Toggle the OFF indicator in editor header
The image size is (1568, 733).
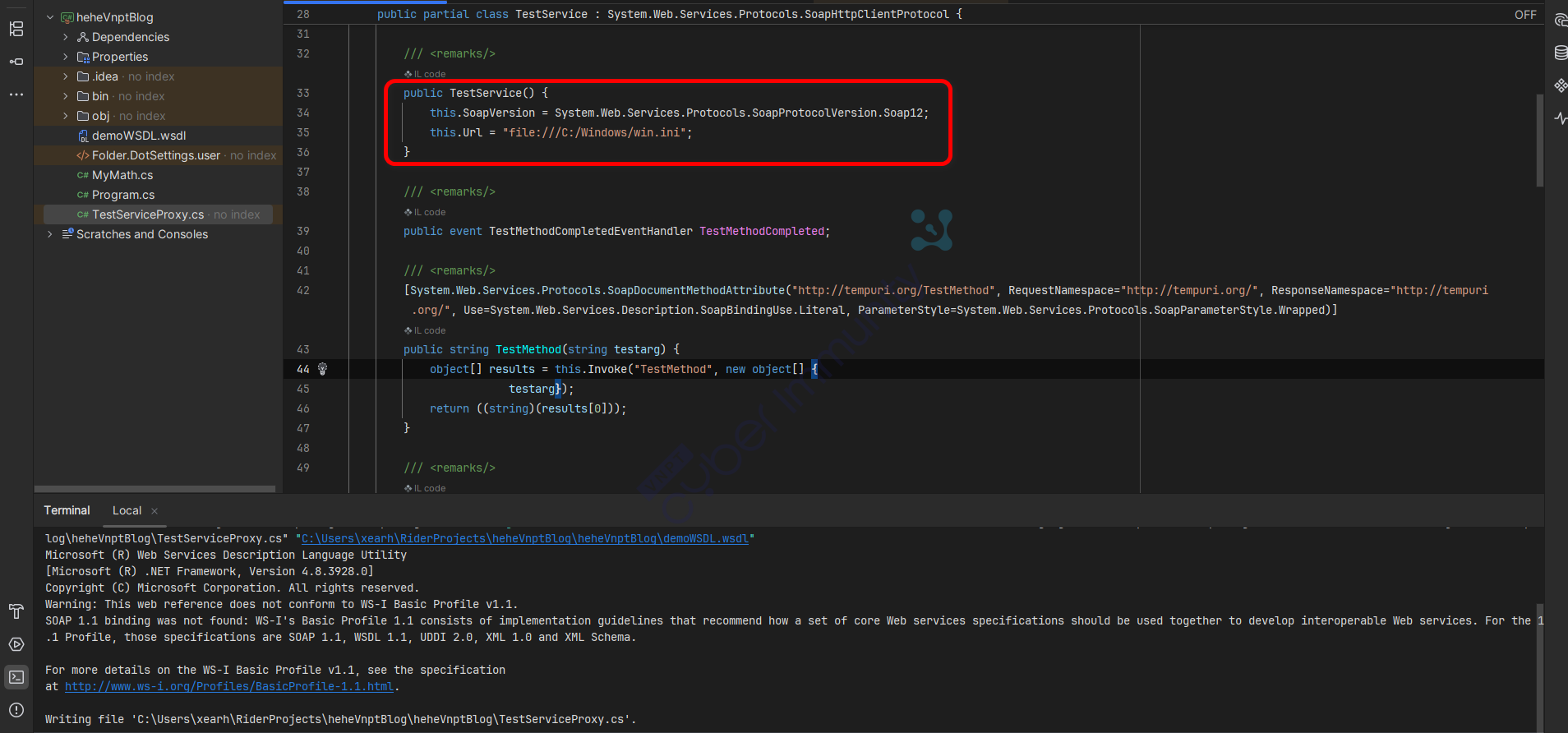coord(1525,15)
